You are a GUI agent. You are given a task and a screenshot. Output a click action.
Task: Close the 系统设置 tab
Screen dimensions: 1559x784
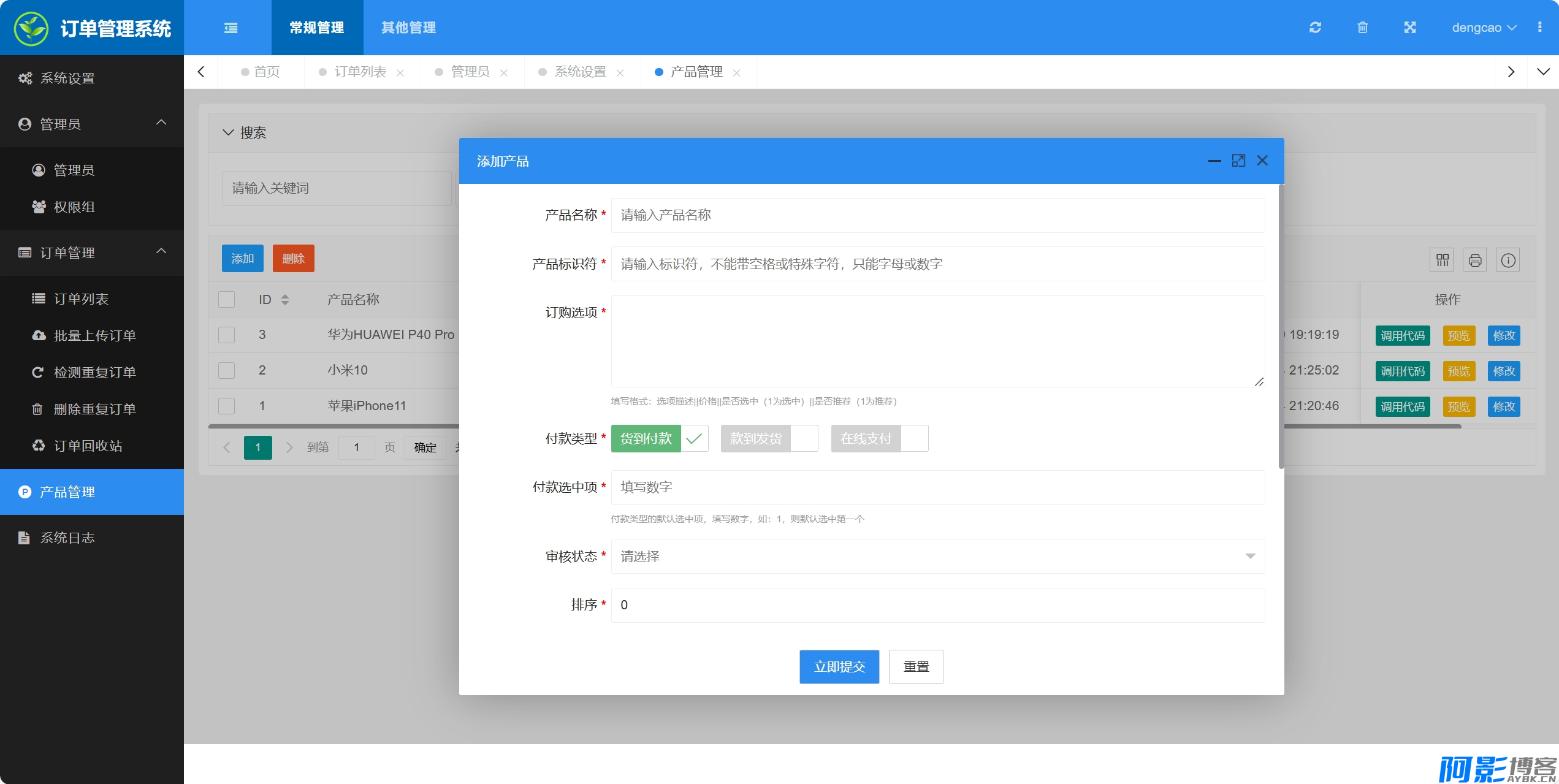coord(620,73)
